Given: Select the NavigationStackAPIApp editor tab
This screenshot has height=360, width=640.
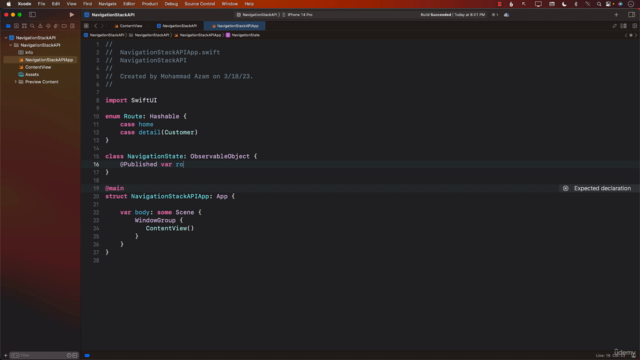Looking at the screenshot, I should [x=235, y=26].
